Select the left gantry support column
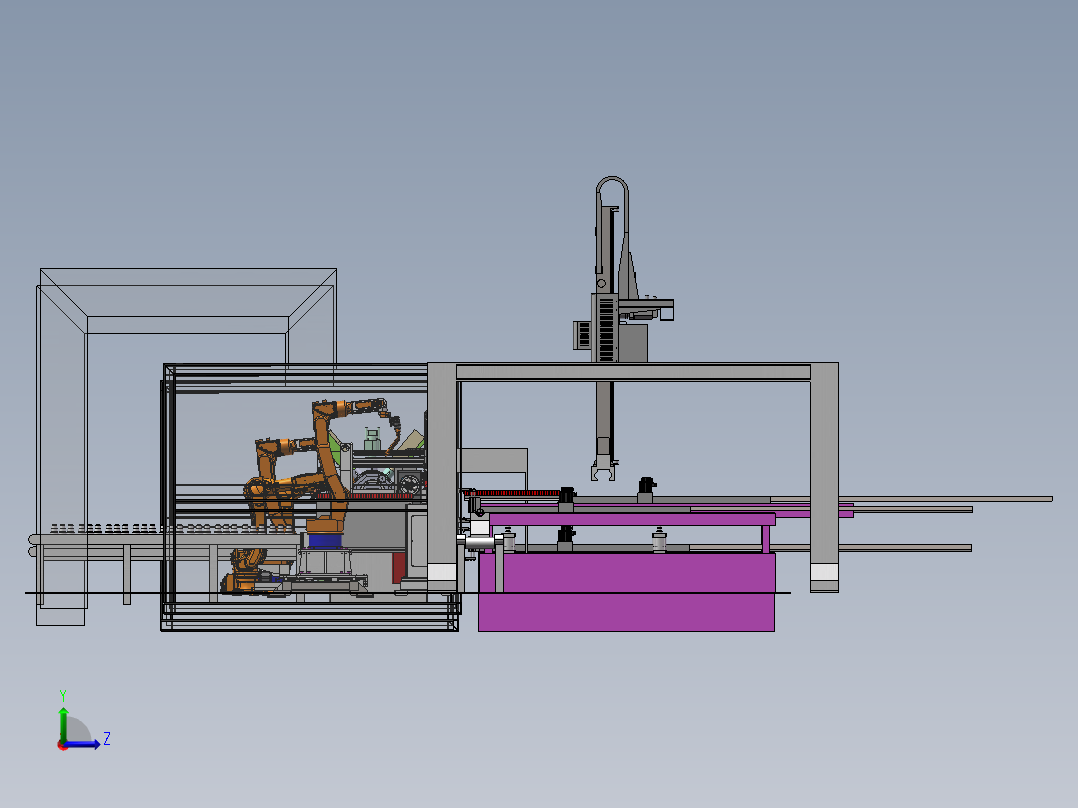Screen dimensions: 1078x808 [x=442, y=477]
